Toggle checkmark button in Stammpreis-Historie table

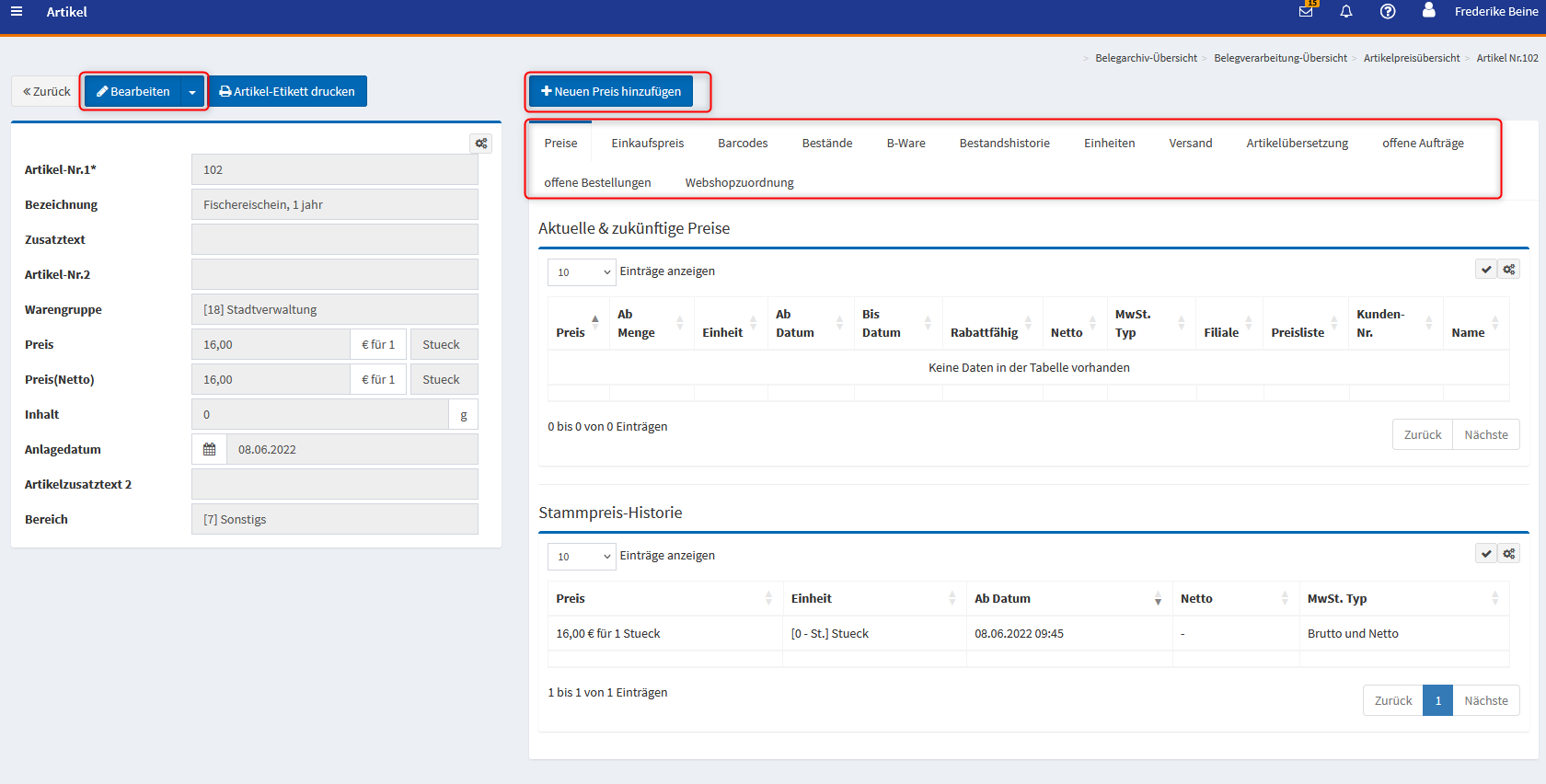click(x=1486, y=554)
